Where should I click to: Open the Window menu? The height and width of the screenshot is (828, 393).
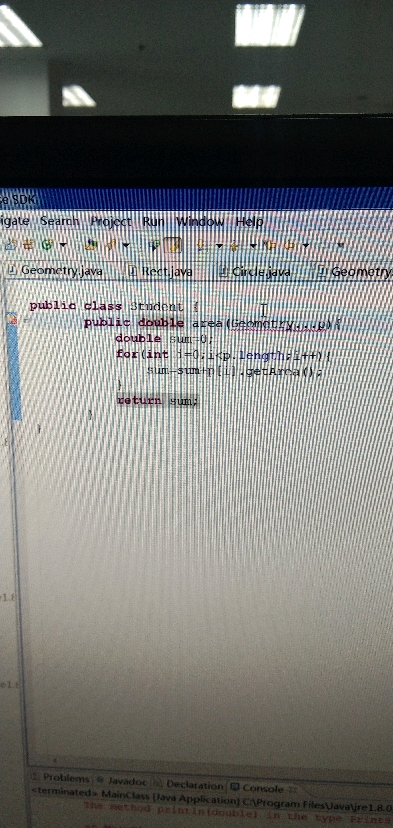200,221
